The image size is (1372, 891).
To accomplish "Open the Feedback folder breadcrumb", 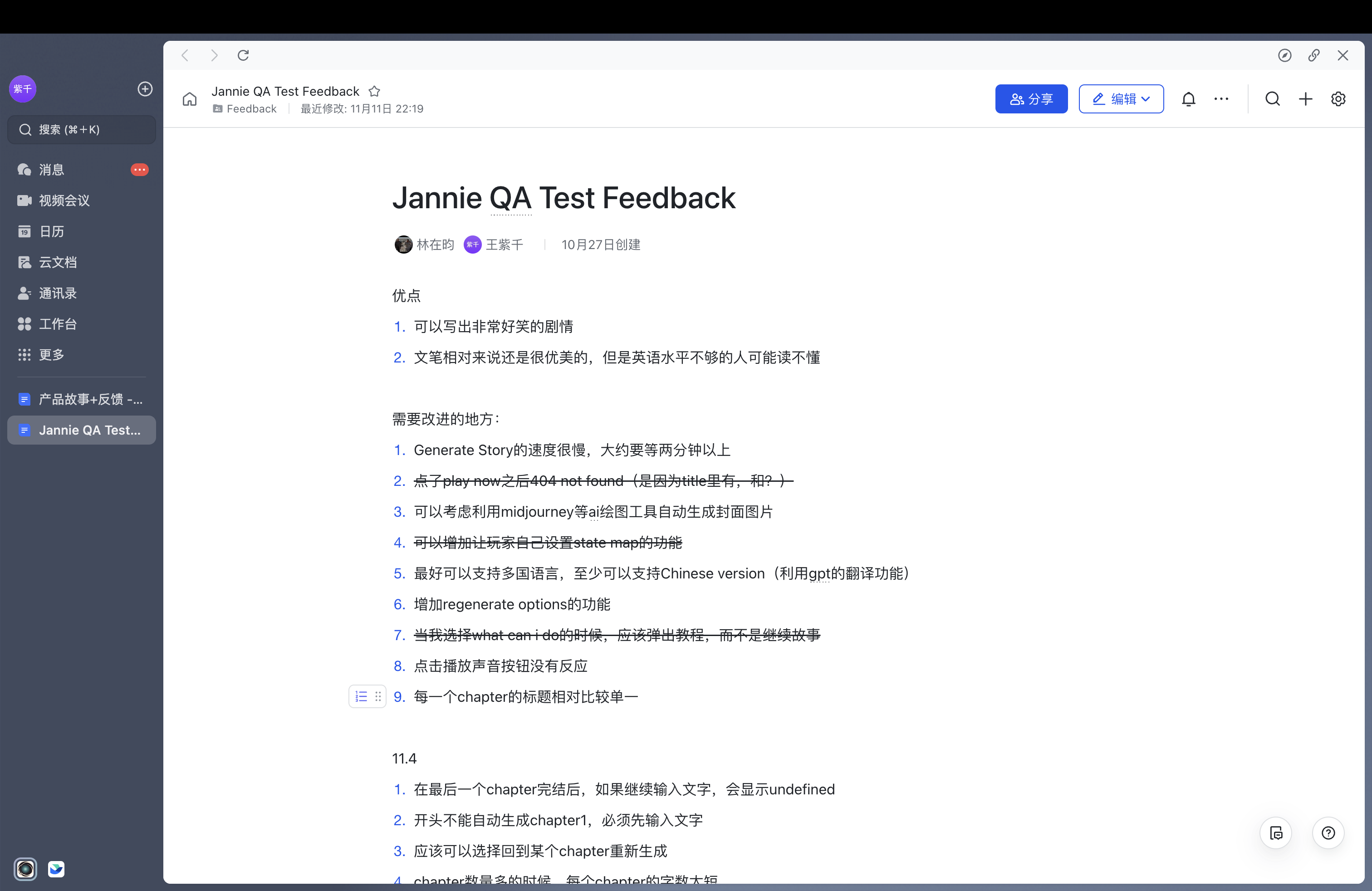I will point(245,109).
